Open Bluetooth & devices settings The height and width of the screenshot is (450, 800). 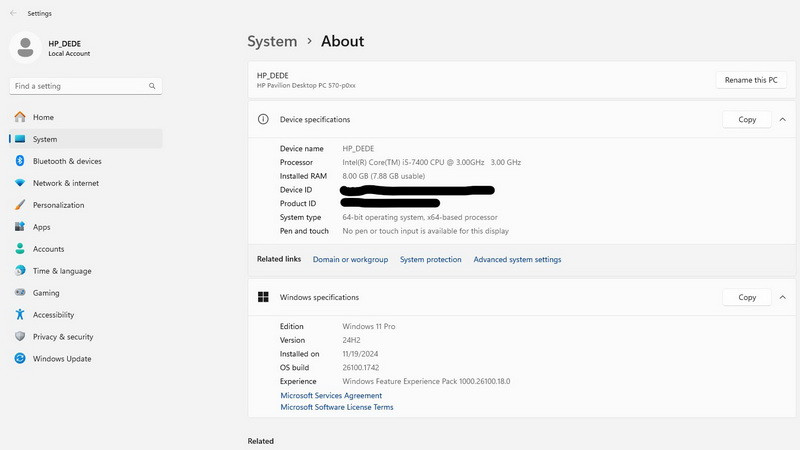pos(86,161)
